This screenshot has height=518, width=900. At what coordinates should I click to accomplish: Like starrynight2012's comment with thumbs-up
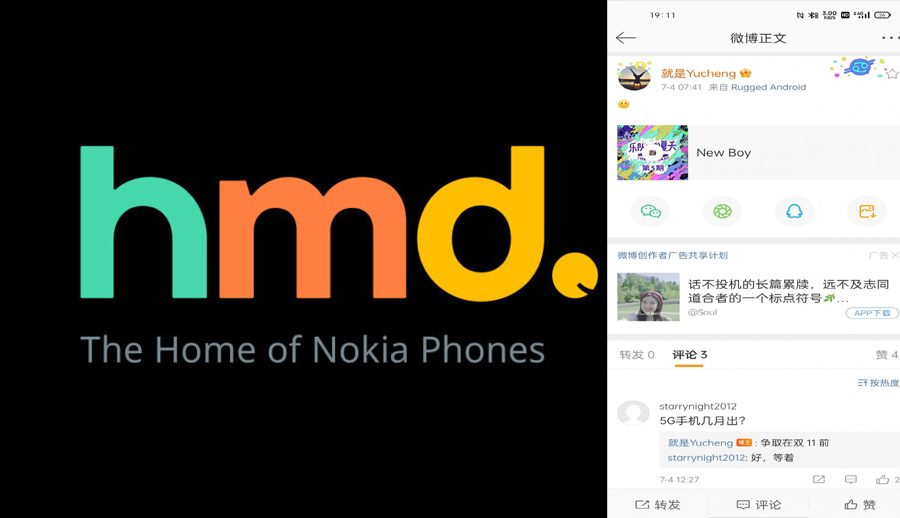tap(882, 479)
